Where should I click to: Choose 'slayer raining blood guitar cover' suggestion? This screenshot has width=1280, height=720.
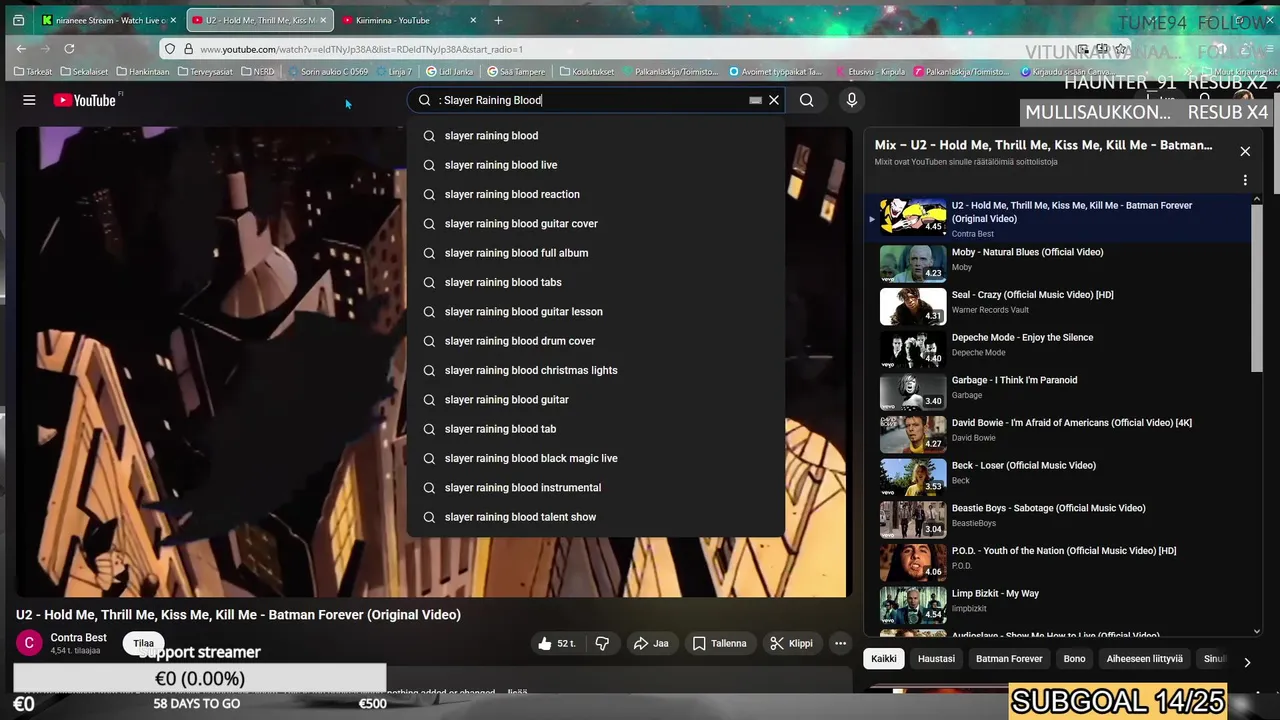pyautogui.click(x=595, y=224)
